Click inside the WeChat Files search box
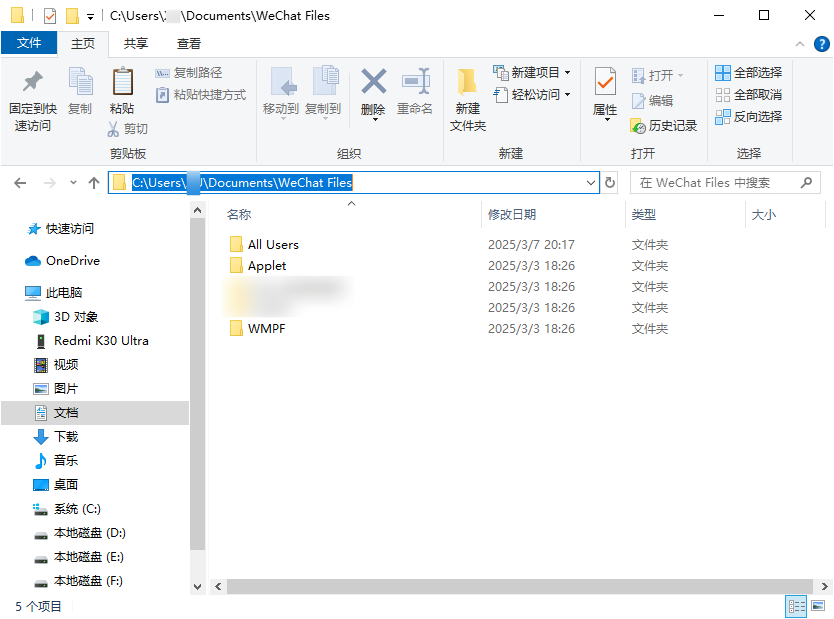 [x=720, y=183]
